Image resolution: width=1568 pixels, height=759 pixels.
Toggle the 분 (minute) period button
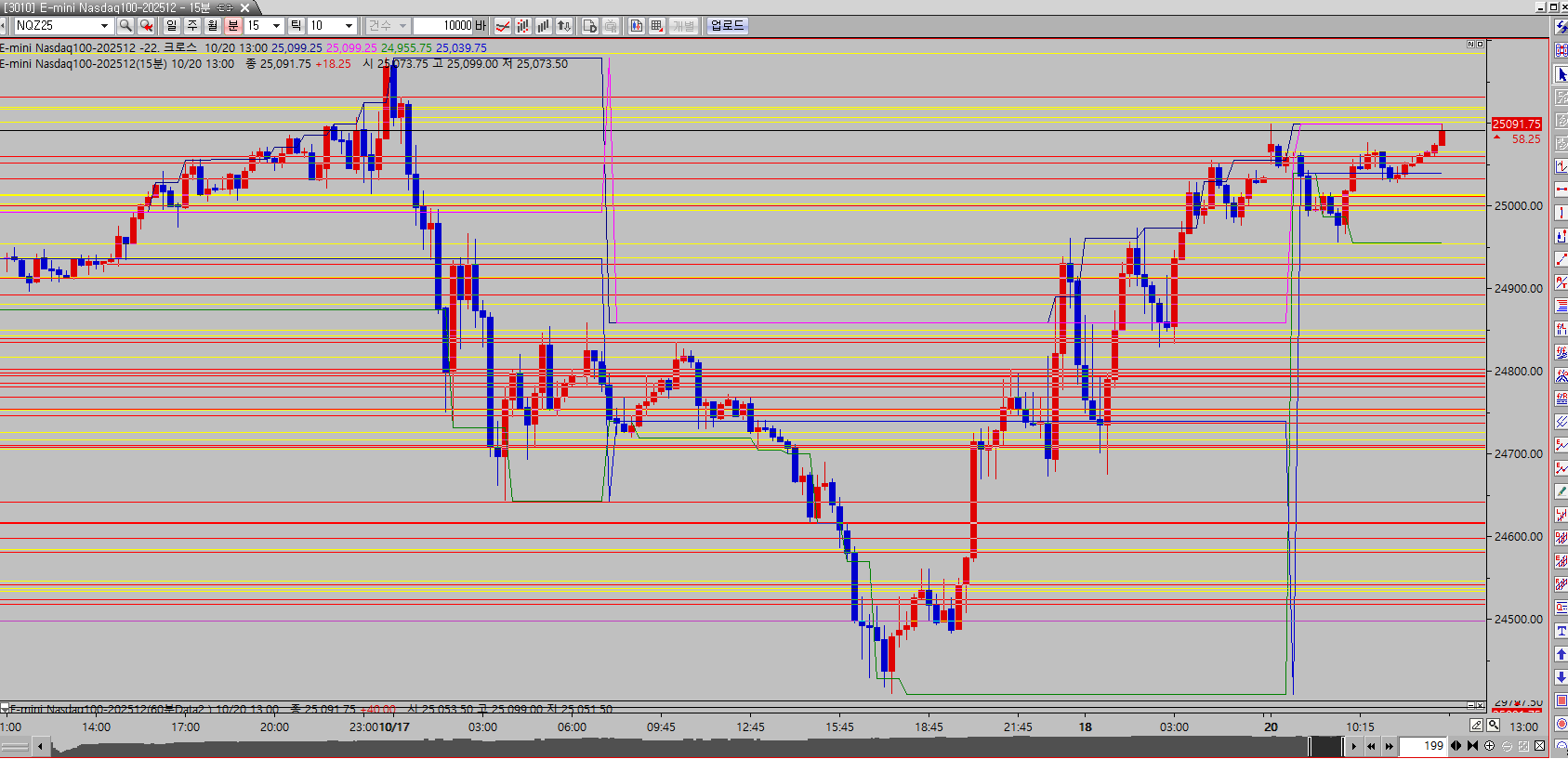click(x=232, y=26)
